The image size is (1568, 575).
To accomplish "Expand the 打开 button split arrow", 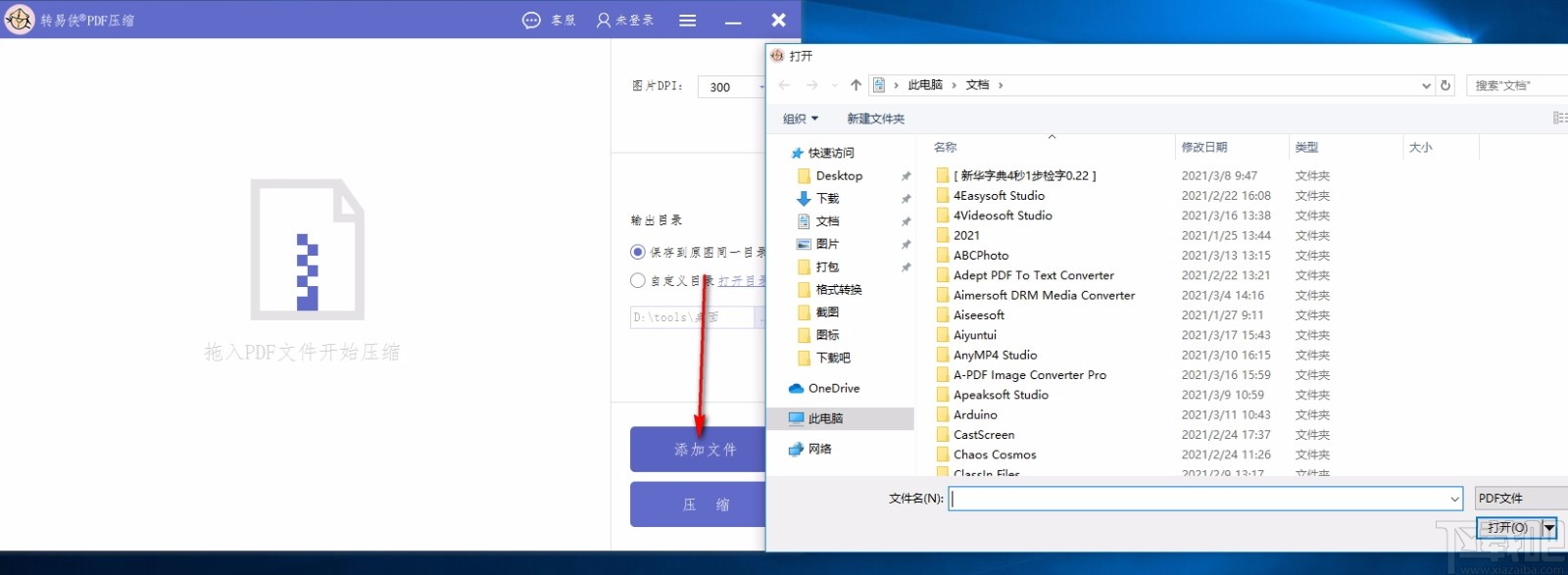I will tap(1549, 528).
